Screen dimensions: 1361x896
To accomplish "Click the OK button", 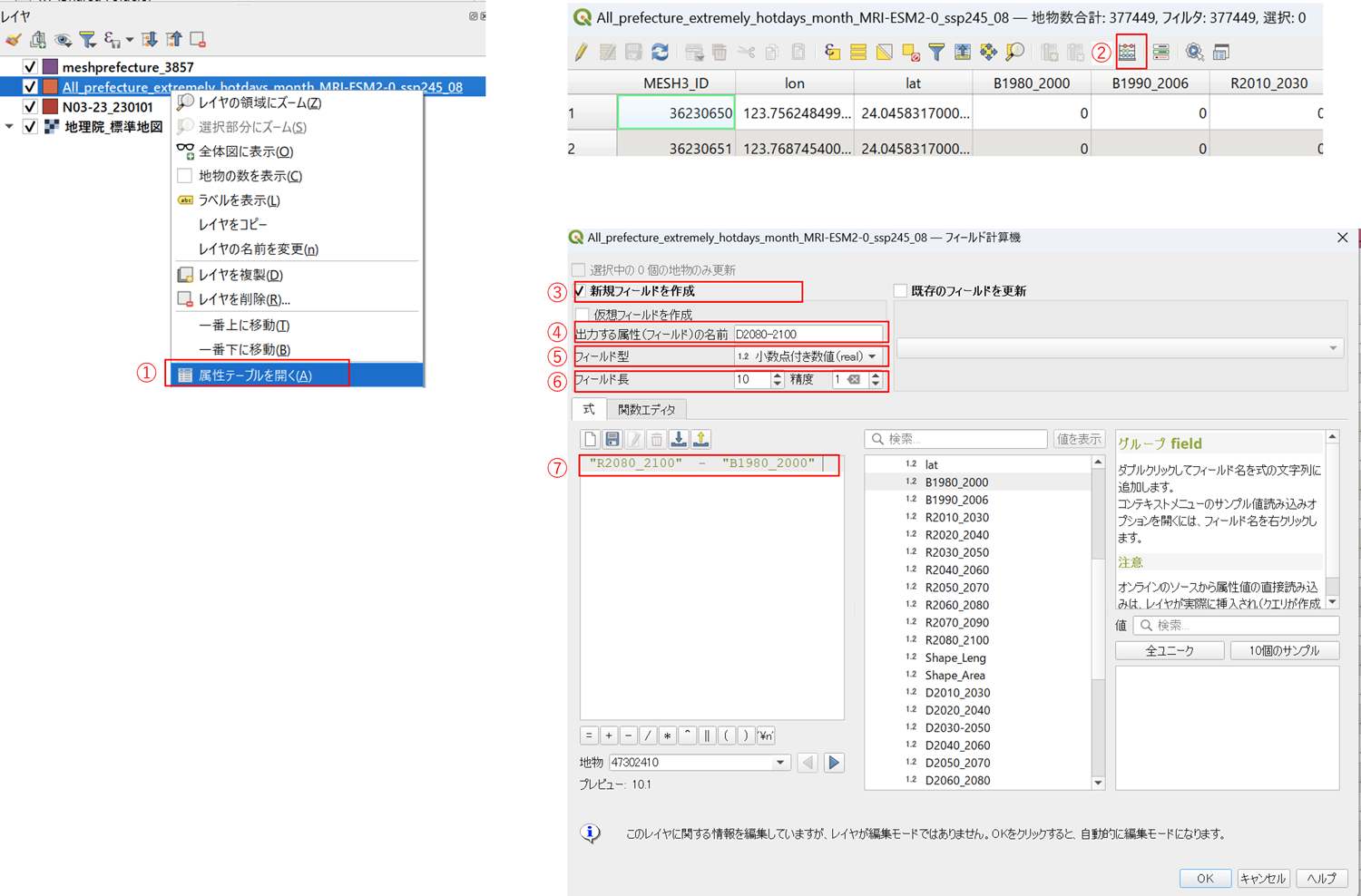I will click(1204, 878).
